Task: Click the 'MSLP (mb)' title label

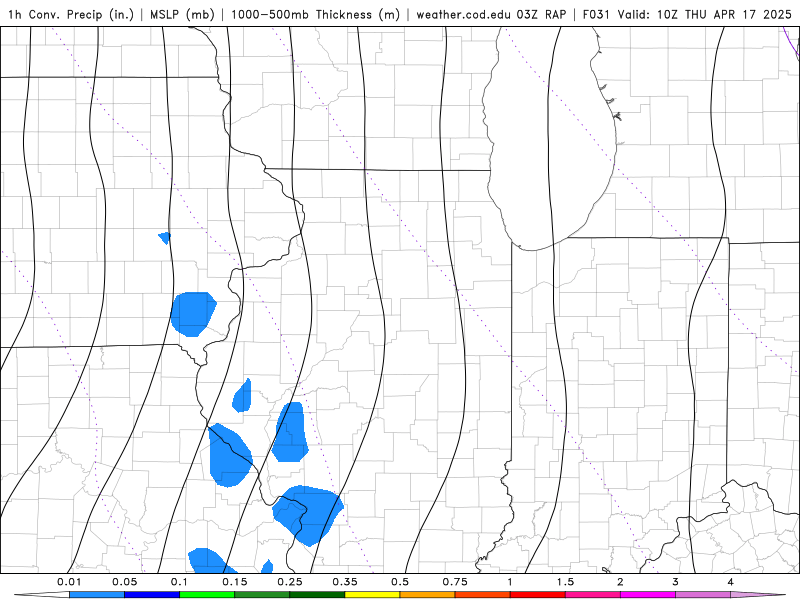Action: coord(182,14)
